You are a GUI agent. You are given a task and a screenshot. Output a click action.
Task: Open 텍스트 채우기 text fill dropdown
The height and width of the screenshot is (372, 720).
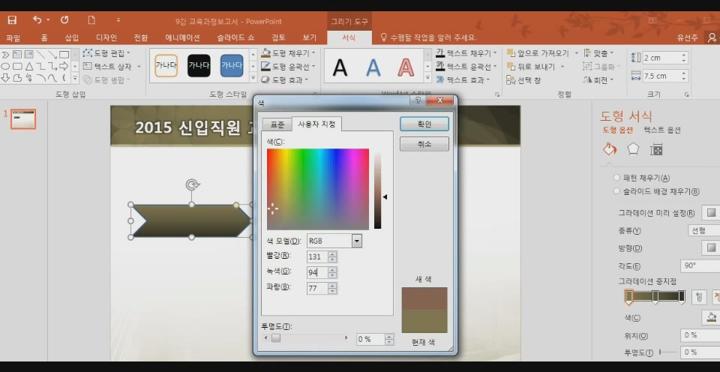click(466, 53)
